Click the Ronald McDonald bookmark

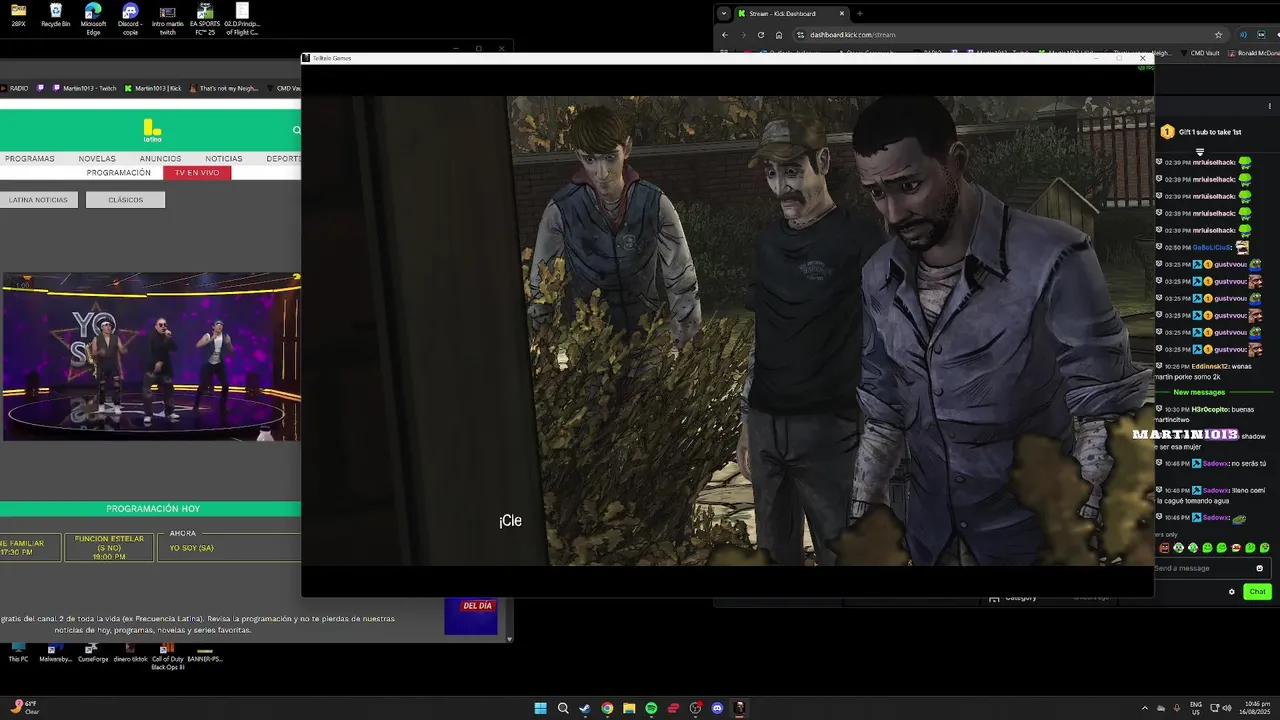(1255, 53)
